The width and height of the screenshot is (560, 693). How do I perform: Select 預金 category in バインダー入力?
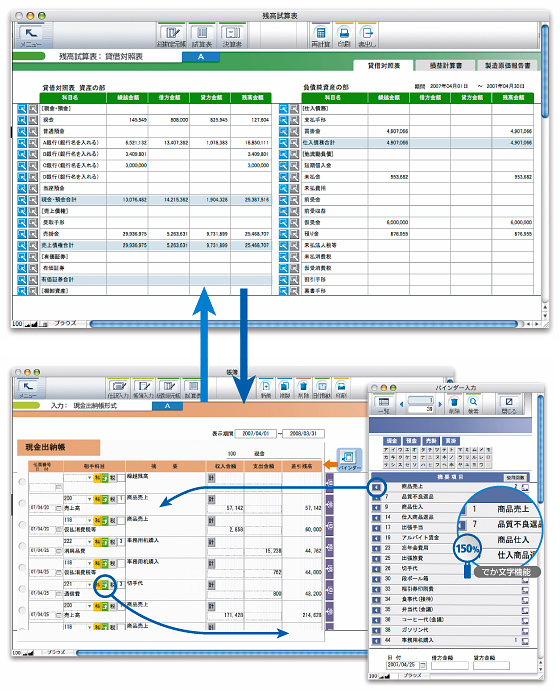[411, 441]
